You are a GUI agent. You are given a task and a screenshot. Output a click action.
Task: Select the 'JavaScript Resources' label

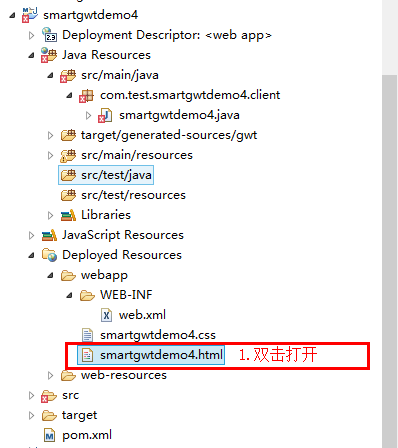click(123, 235)
